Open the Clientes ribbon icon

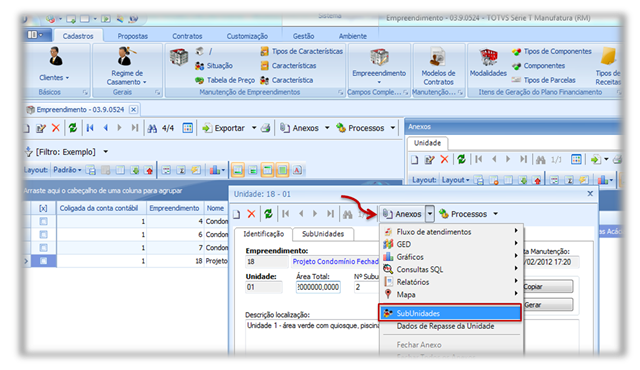(x=56, y=56)
